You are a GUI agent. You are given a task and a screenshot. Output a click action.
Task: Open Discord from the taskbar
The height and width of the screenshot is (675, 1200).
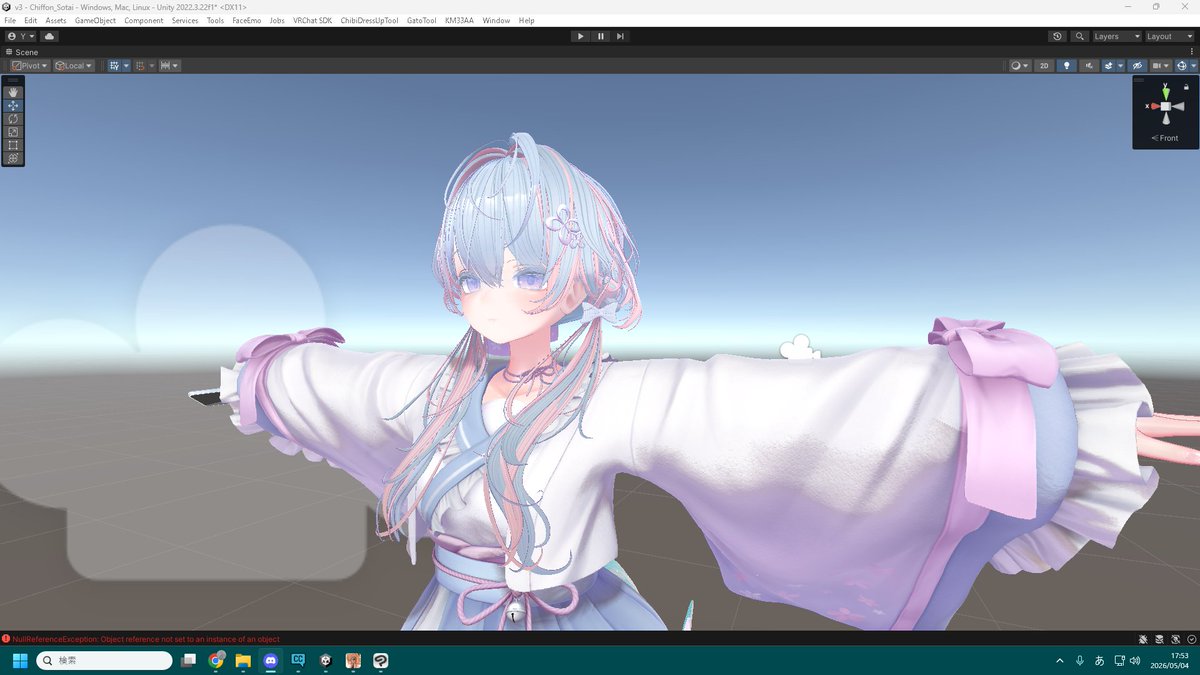(x=270, y=660)
